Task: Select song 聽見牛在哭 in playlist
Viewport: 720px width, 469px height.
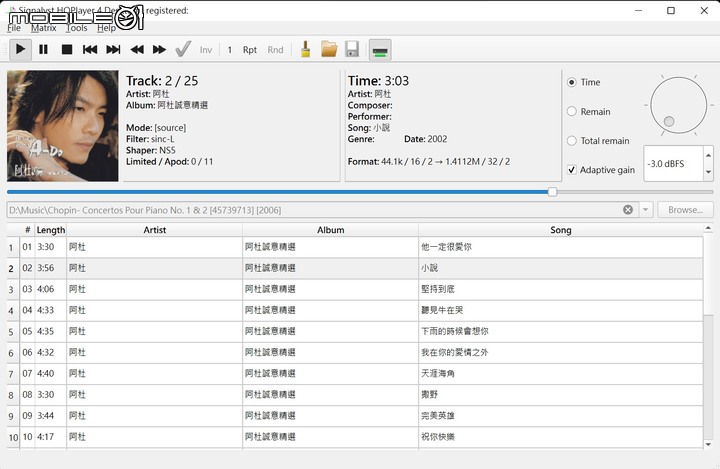Action: click(x=442, y=311)
